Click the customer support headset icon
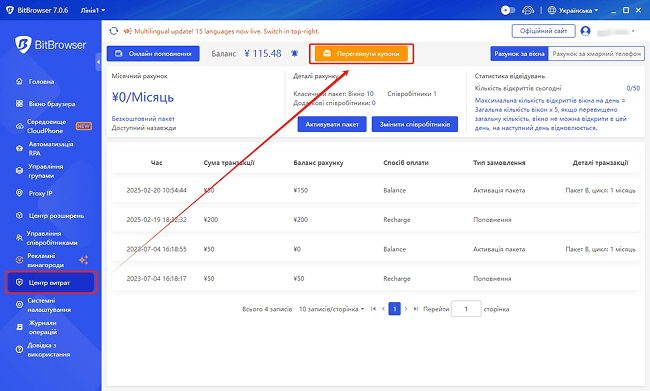650x391 pixels. (528, 10)
